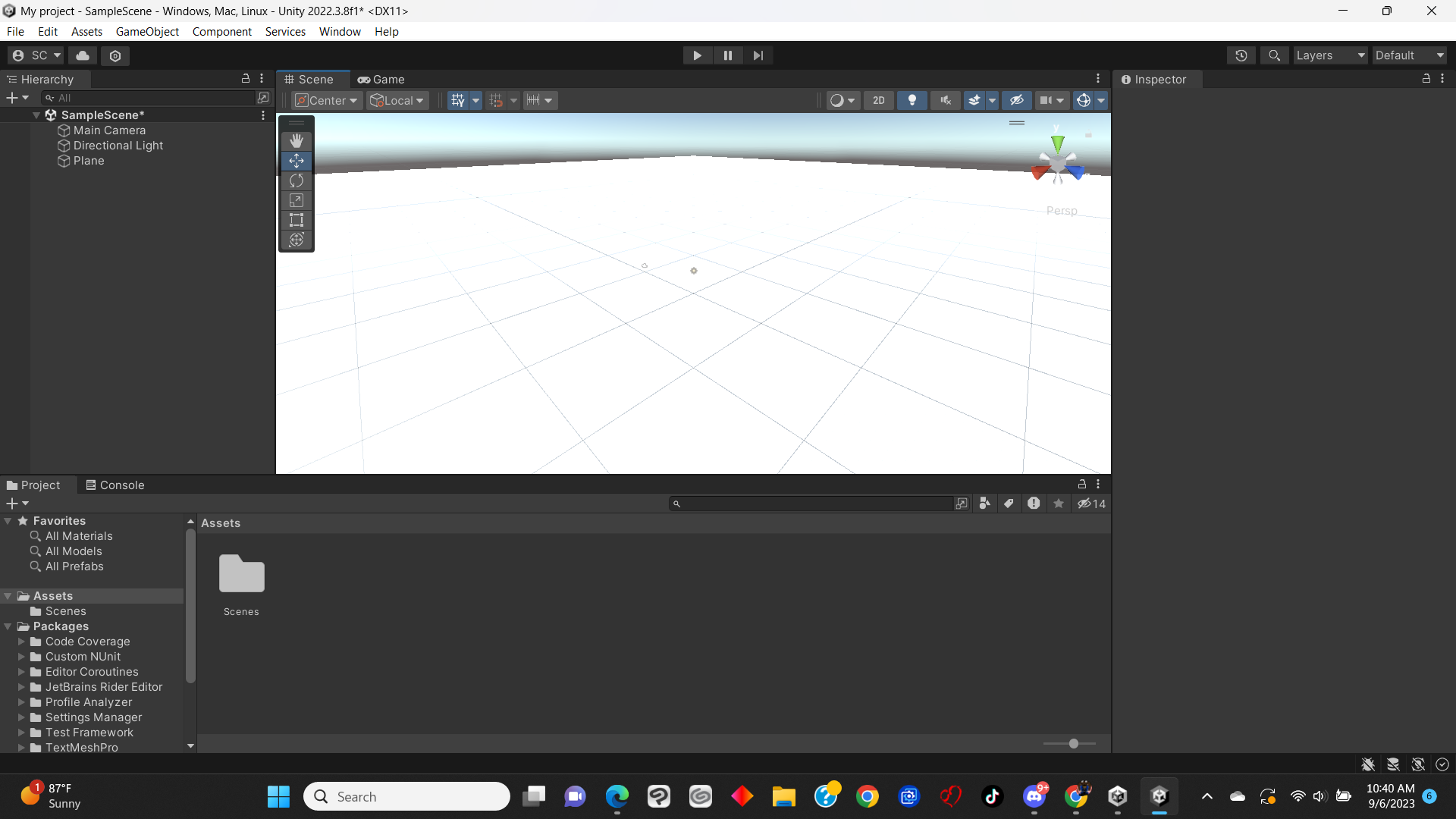Click the Pause button
Viewport: 1456px width, 819px height.
pyautogui.click(x=727, y=55)
